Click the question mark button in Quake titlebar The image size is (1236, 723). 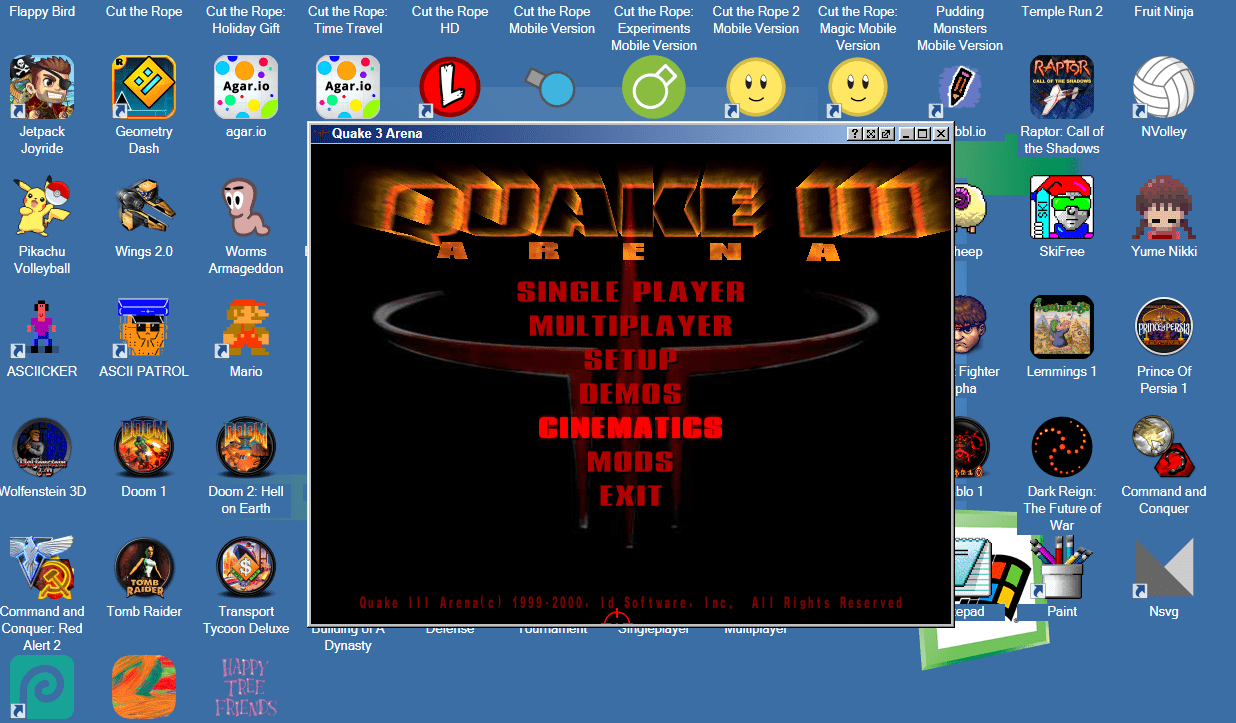pos(854,133)
